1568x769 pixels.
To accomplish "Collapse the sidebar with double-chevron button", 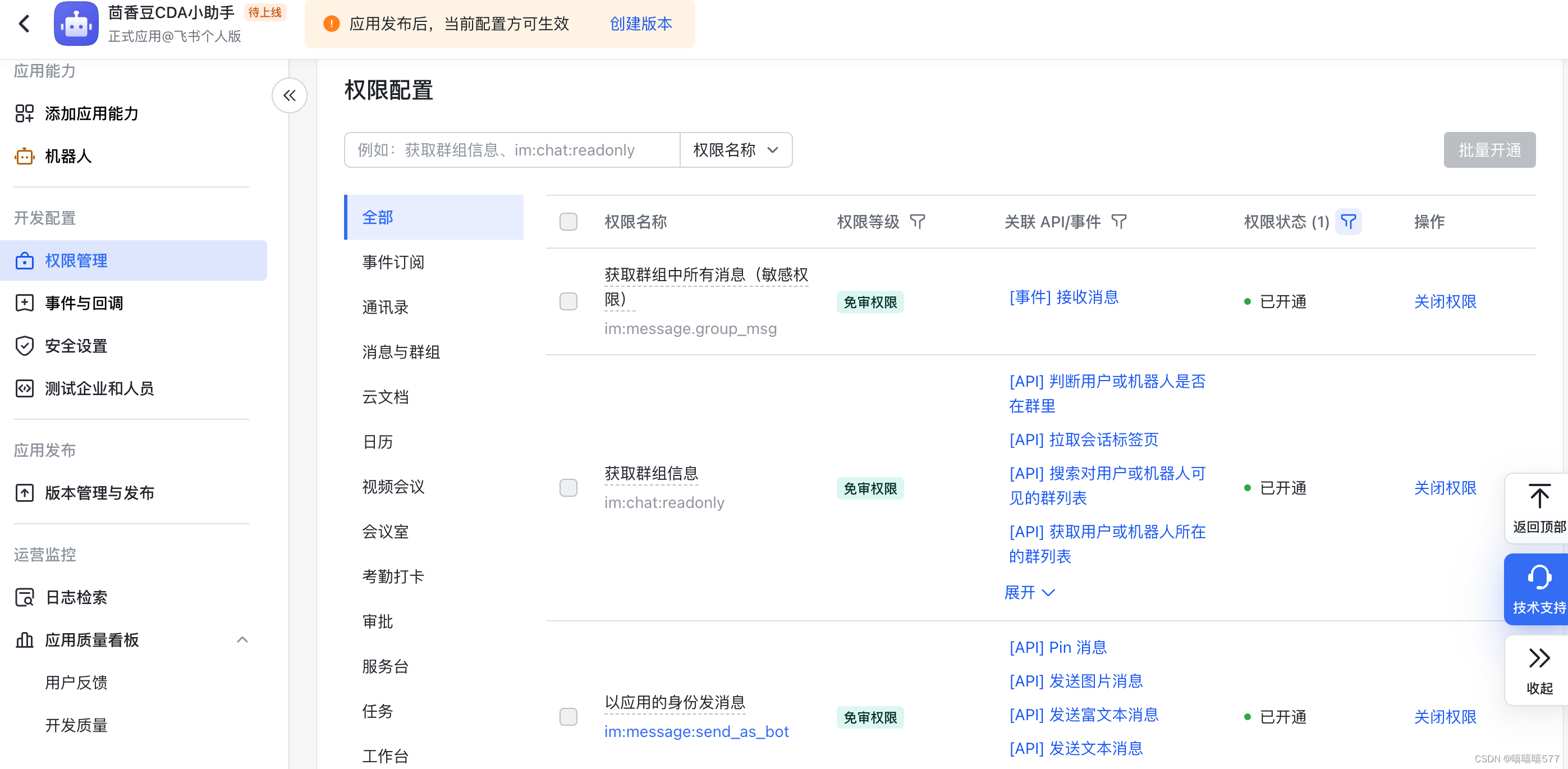I will pos(289,95).
